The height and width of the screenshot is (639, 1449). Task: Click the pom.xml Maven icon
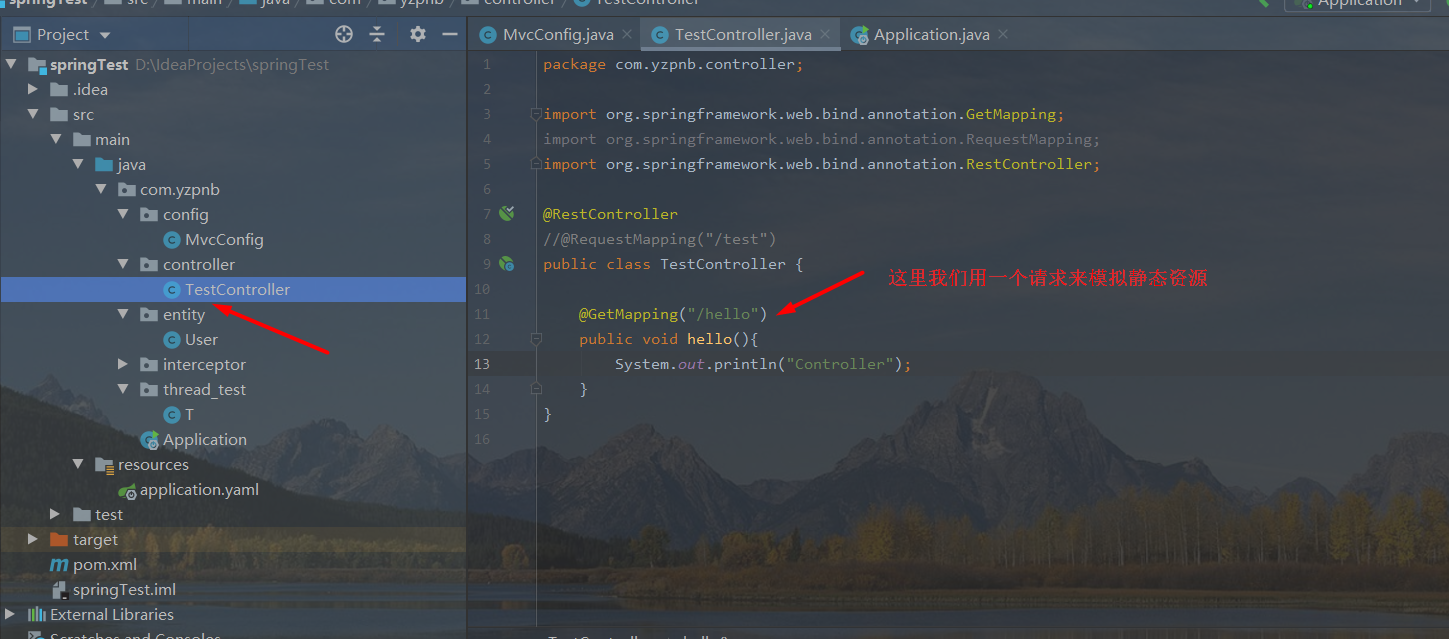59,565
